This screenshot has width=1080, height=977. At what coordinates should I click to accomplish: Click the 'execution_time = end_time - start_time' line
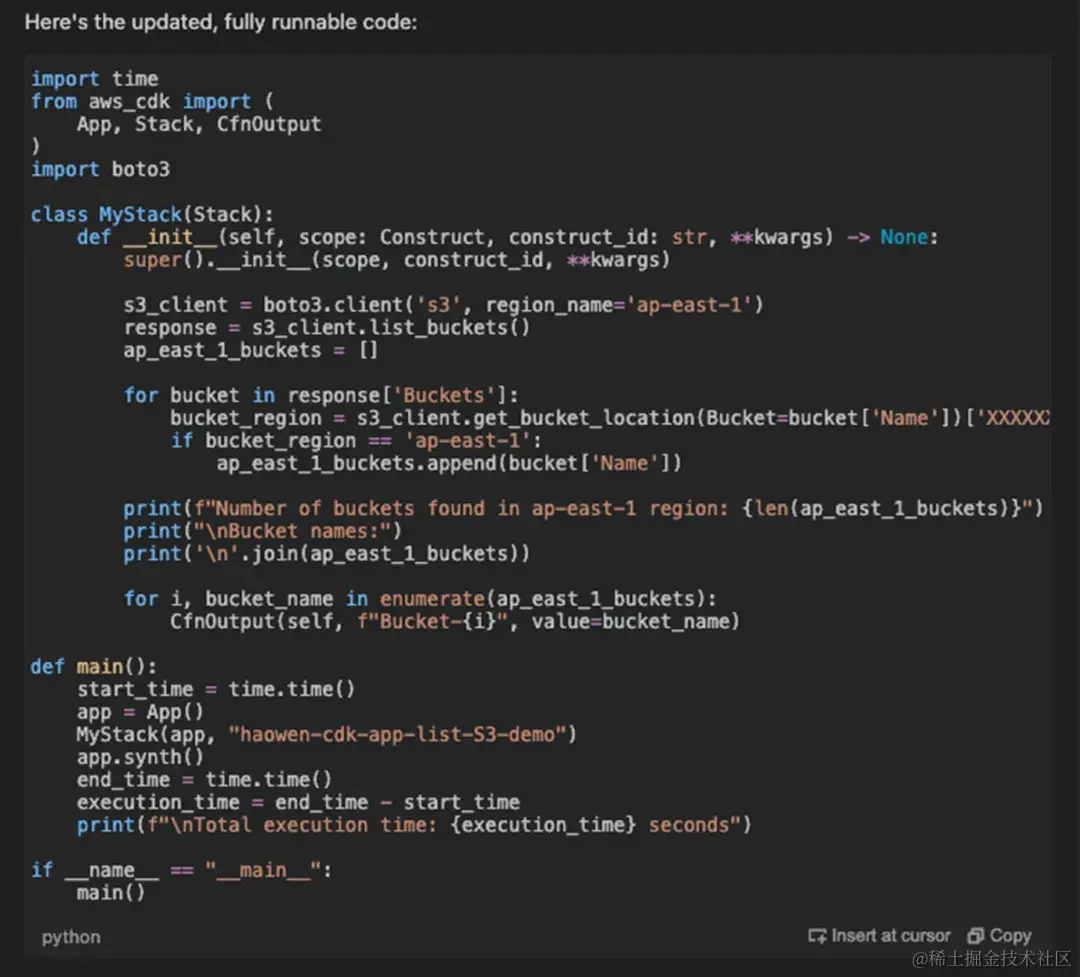click(298, 802)
